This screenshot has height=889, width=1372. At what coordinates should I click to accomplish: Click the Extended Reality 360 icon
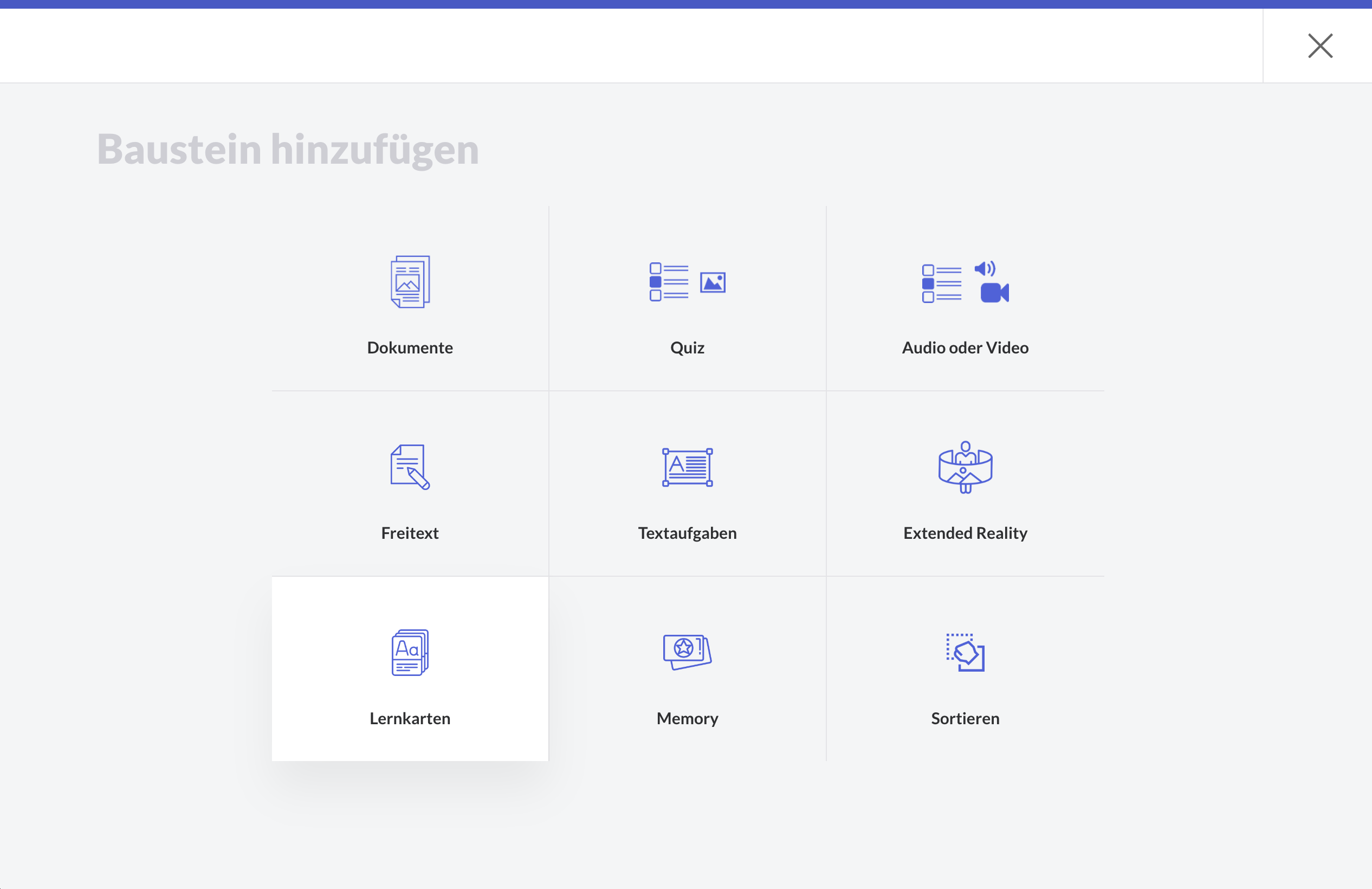click(x=965, y=467)
